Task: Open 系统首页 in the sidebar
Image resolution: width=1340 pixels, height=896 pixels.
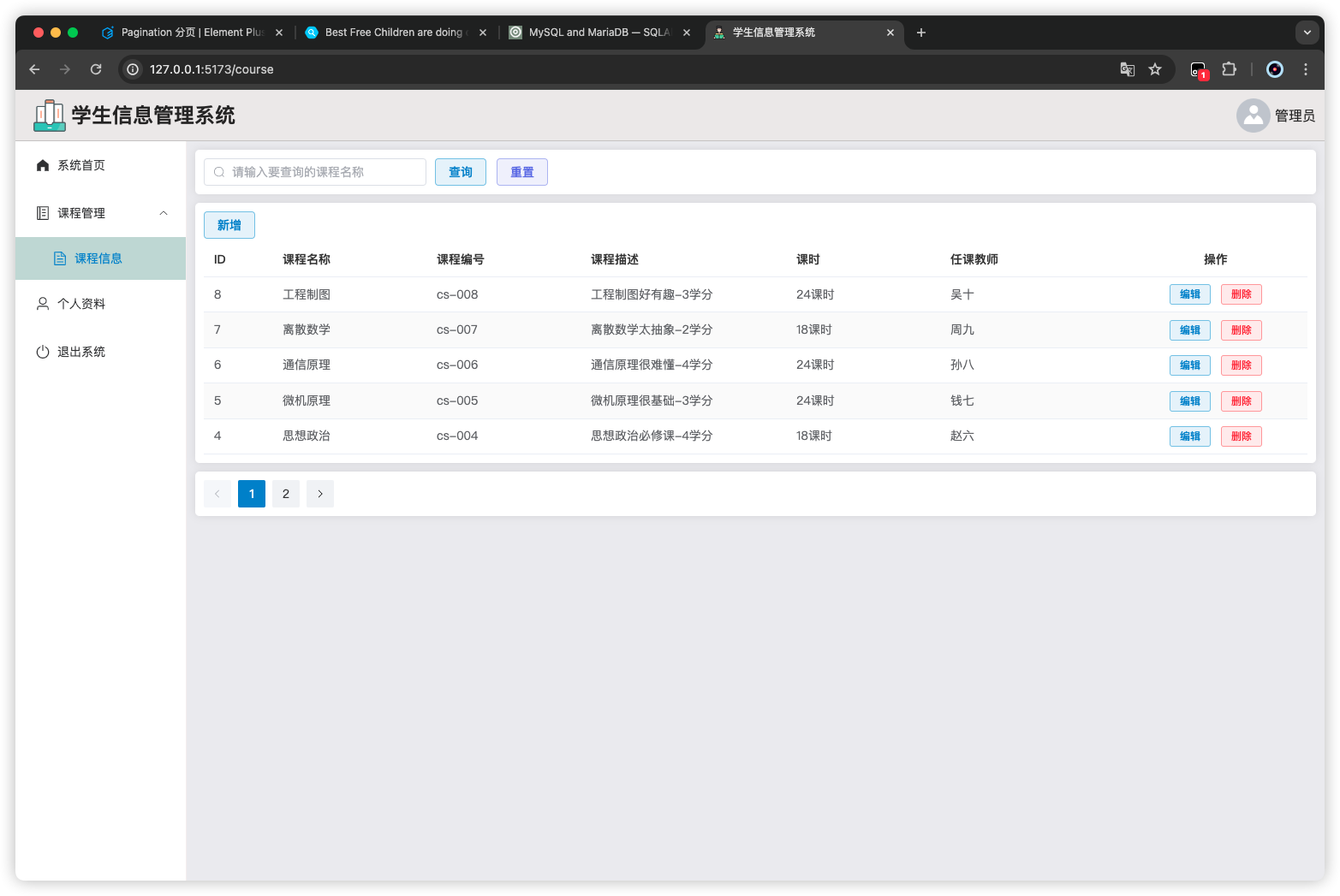Action: (x=101, y=165)
